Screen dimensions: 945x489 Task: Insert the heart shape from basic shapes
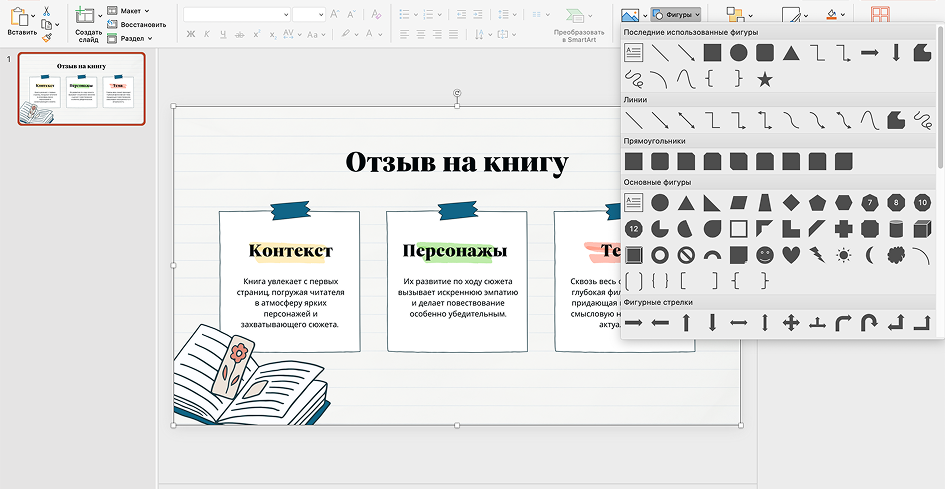pos(791,254)
